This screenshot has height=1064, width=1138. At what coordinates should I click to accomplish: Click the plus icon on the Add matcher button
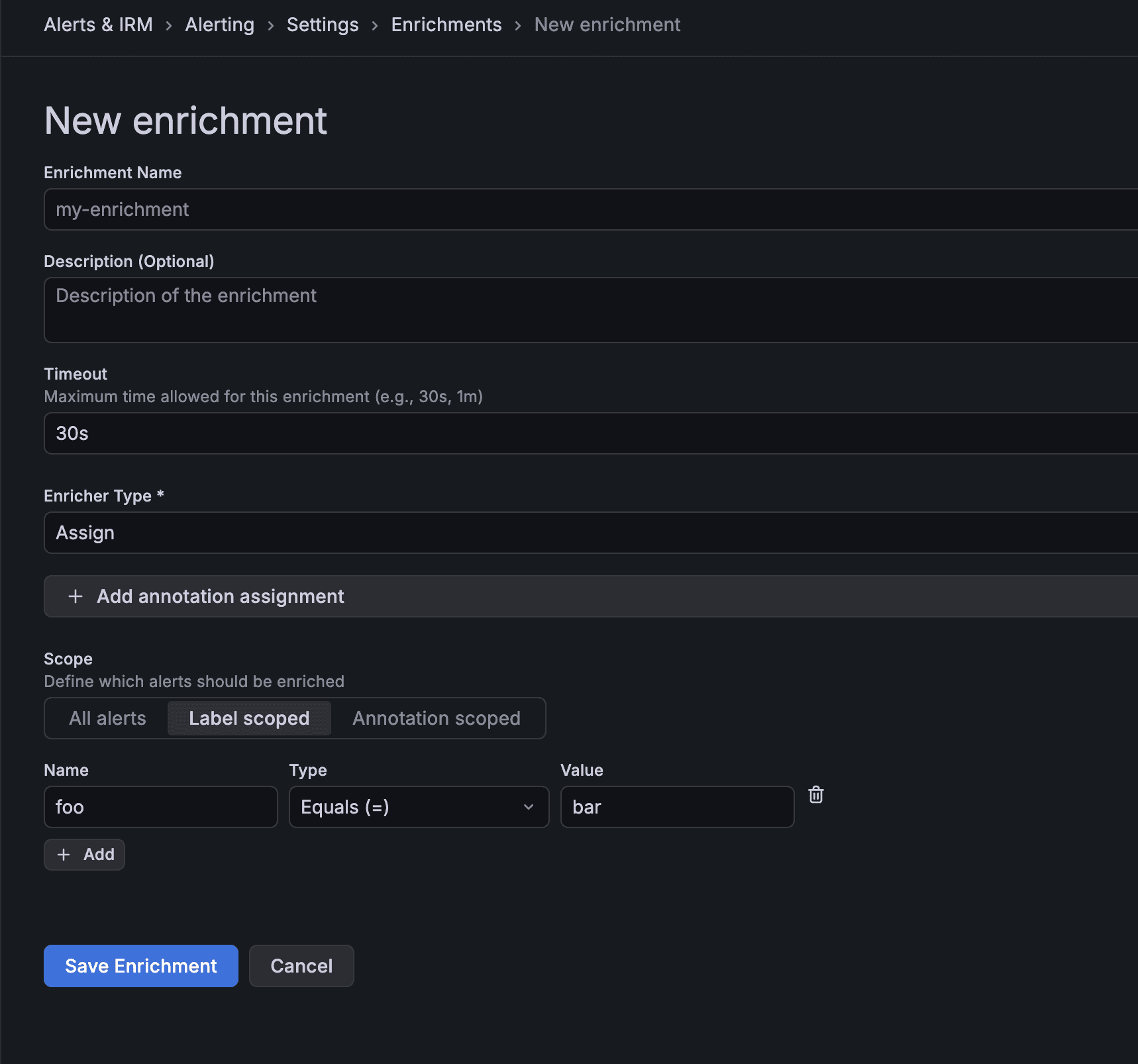[x=64, y=854]
